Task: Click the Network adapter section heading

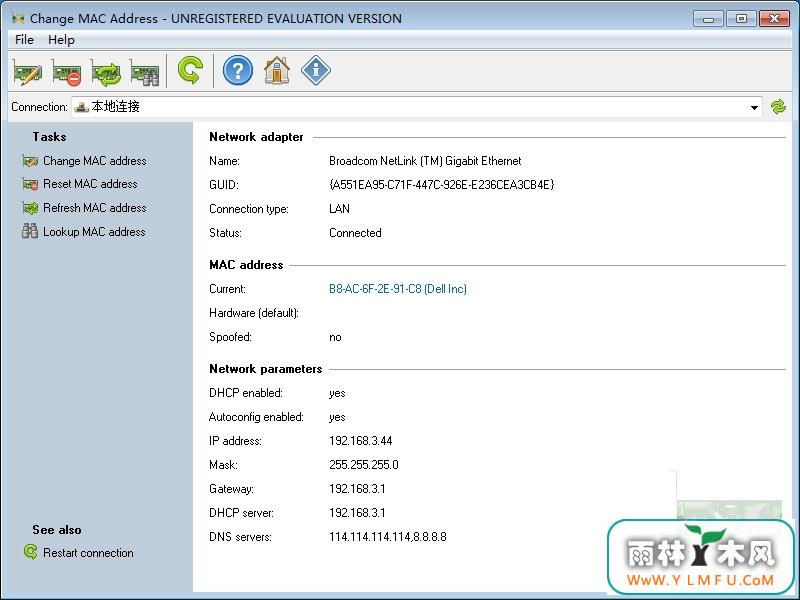Action: tap(256, 137)
